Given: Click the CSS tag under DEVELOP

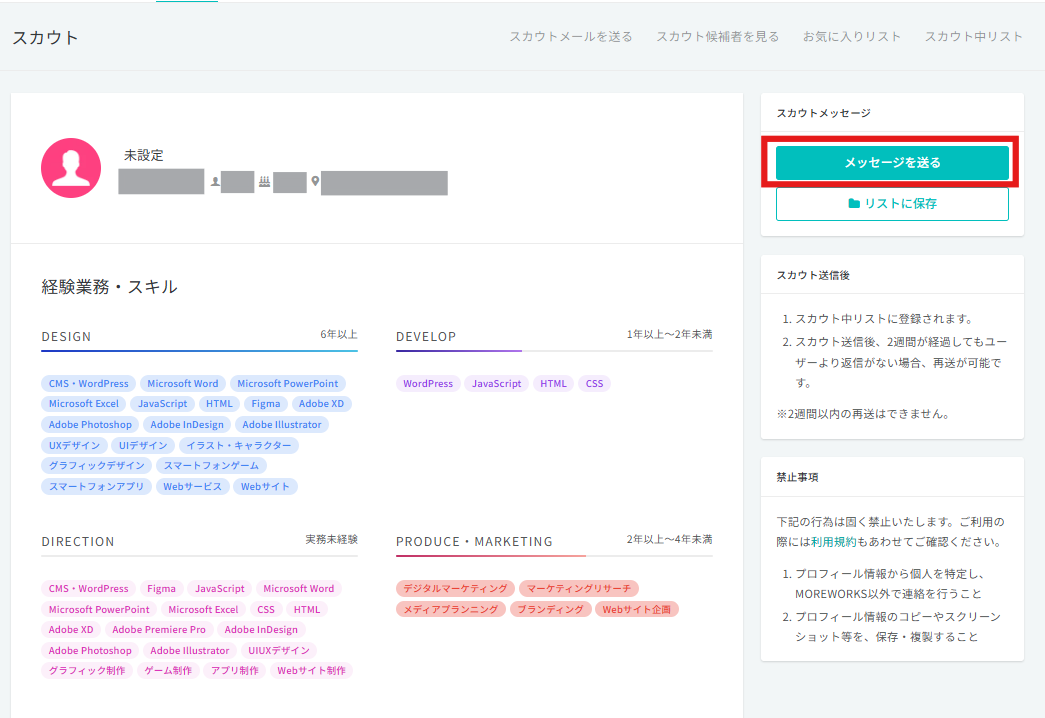Looking at the screenshot, I should pyautogui.click(x=594, y=383).
